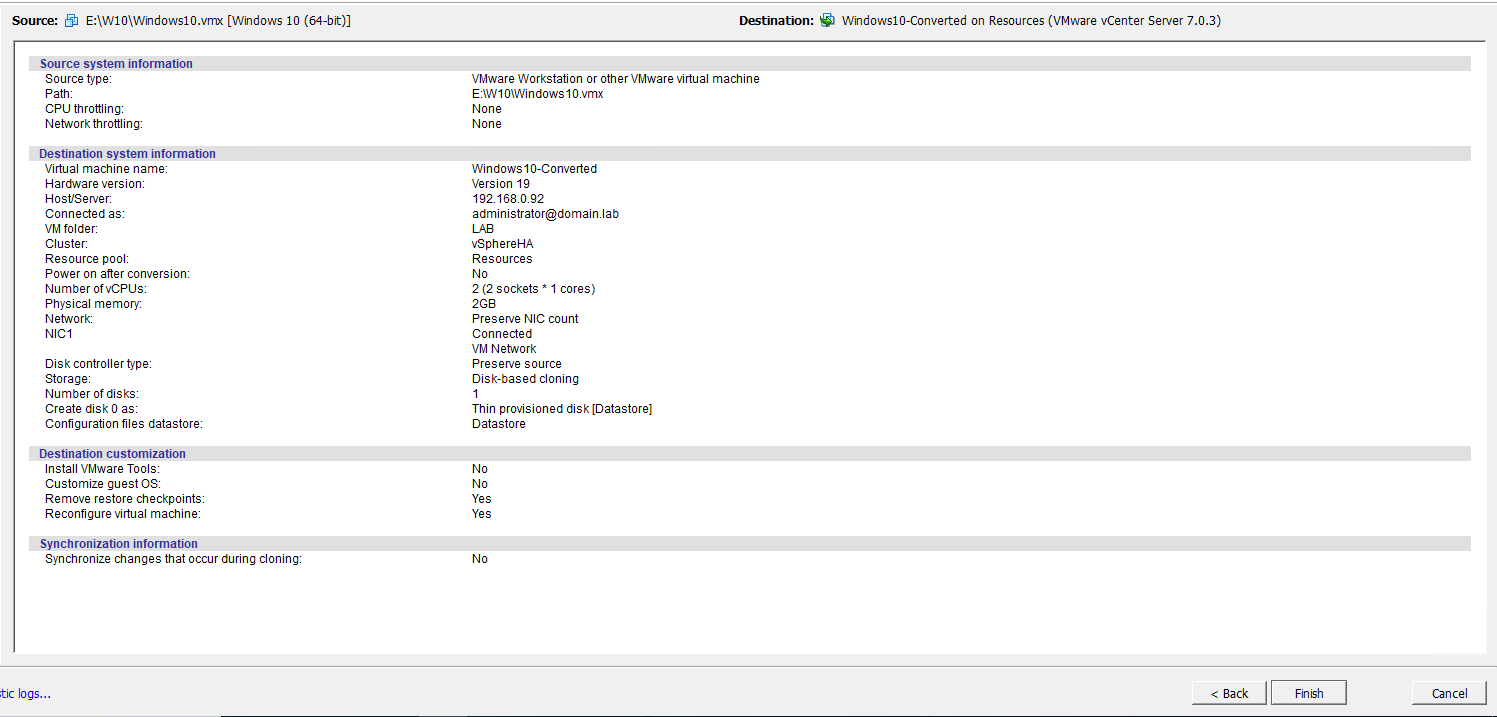Image resolution: width=1497 pixels, height=717 pixels.
Task: Click Thin provisioned disk [Datastore] value
Action: [562, 409]
